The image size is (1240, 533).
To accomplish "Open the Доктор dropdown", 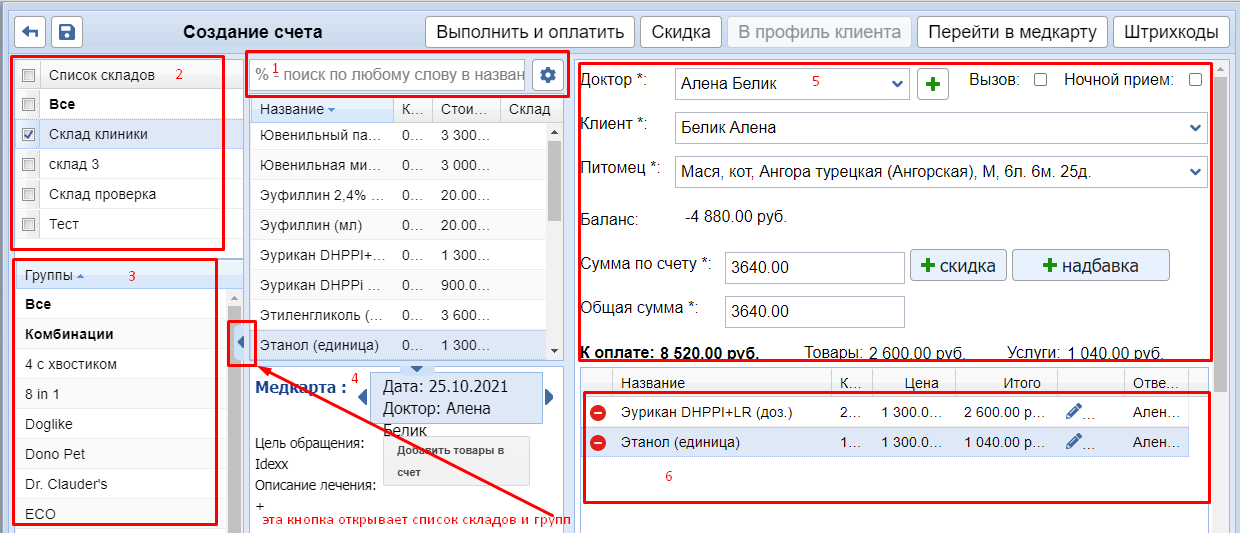I will (896, 84).
